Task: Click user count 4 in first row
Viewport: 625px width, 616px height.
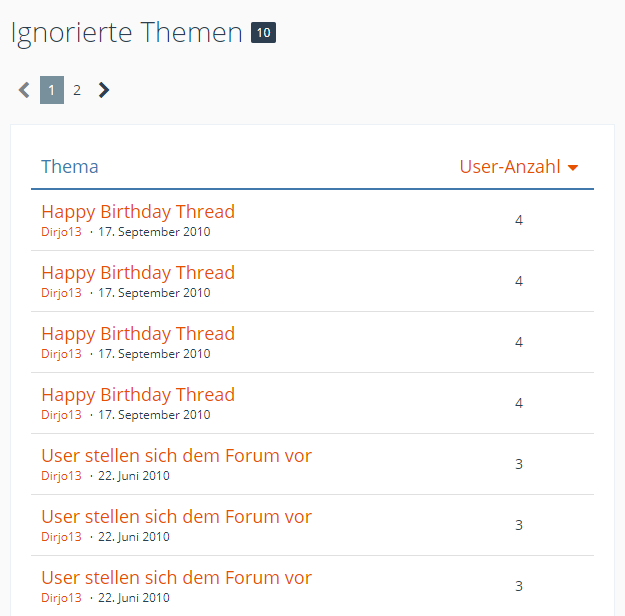Action: coord(519,220)
